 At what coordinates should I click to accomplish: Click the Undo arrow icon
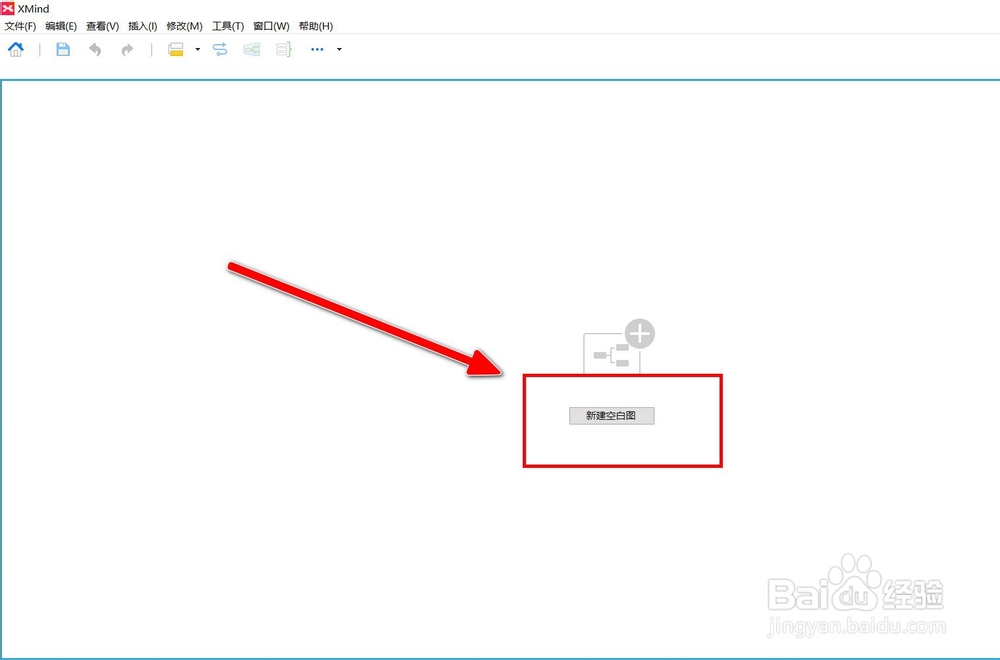point(95,49)
